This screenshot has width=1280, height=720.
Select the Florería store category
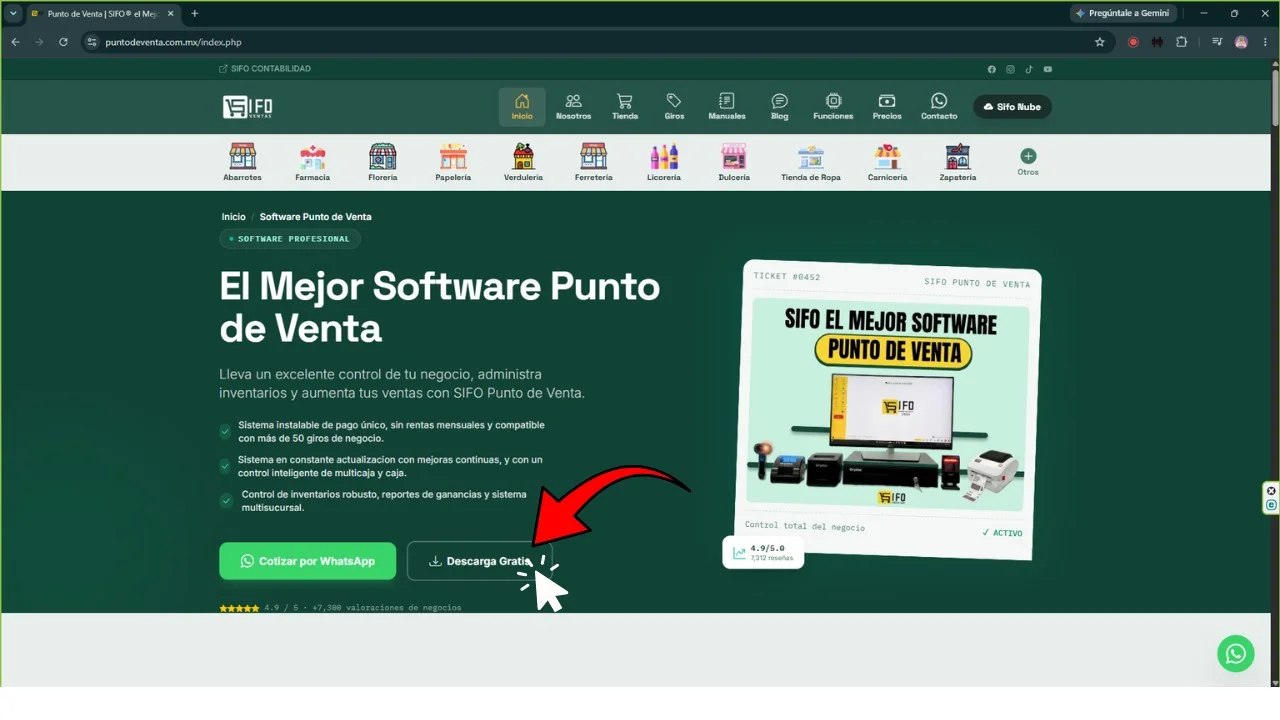coord(383,162)
